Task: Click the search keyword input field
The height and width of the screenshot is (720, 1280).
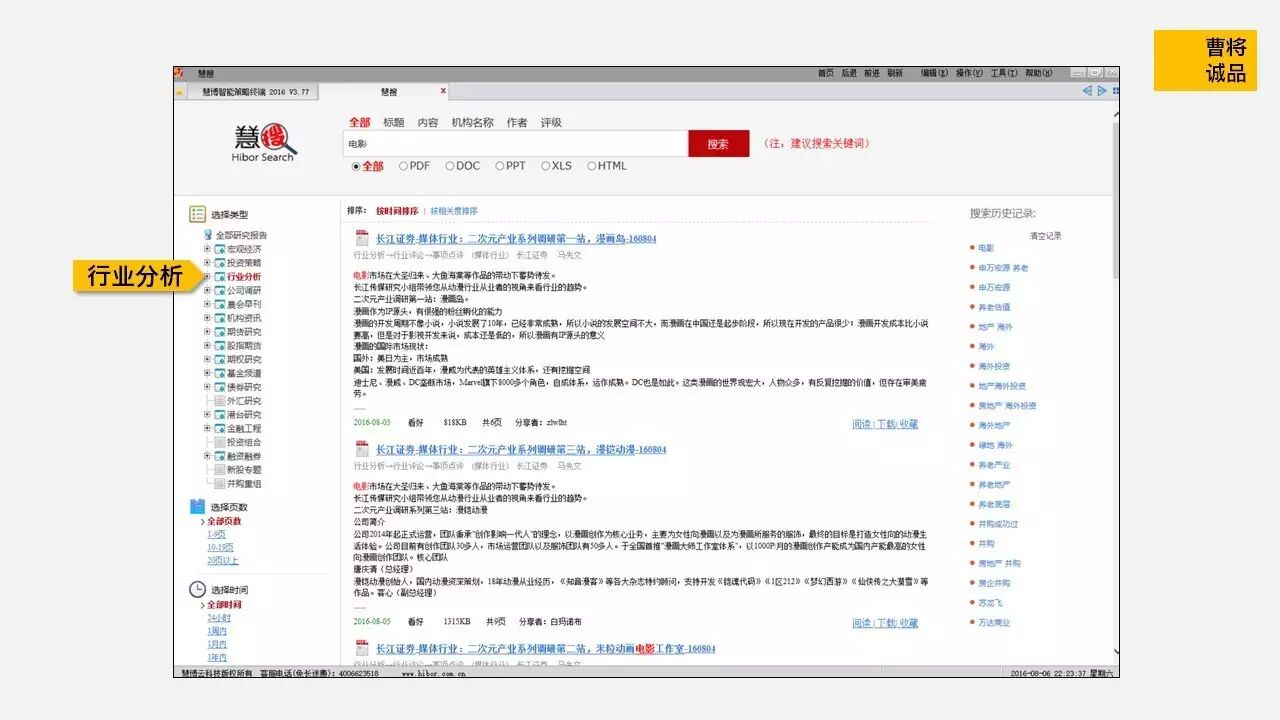Action: 515,144
